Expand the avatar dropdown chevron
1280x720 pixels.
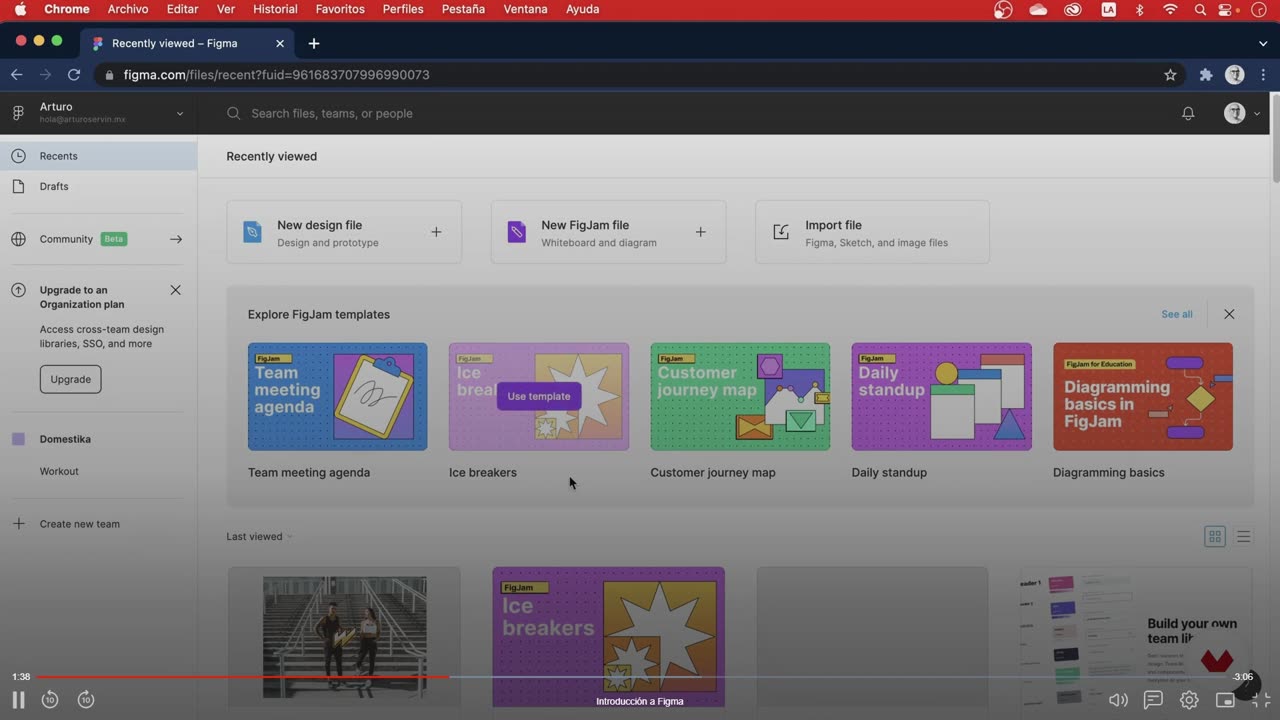1257,114
